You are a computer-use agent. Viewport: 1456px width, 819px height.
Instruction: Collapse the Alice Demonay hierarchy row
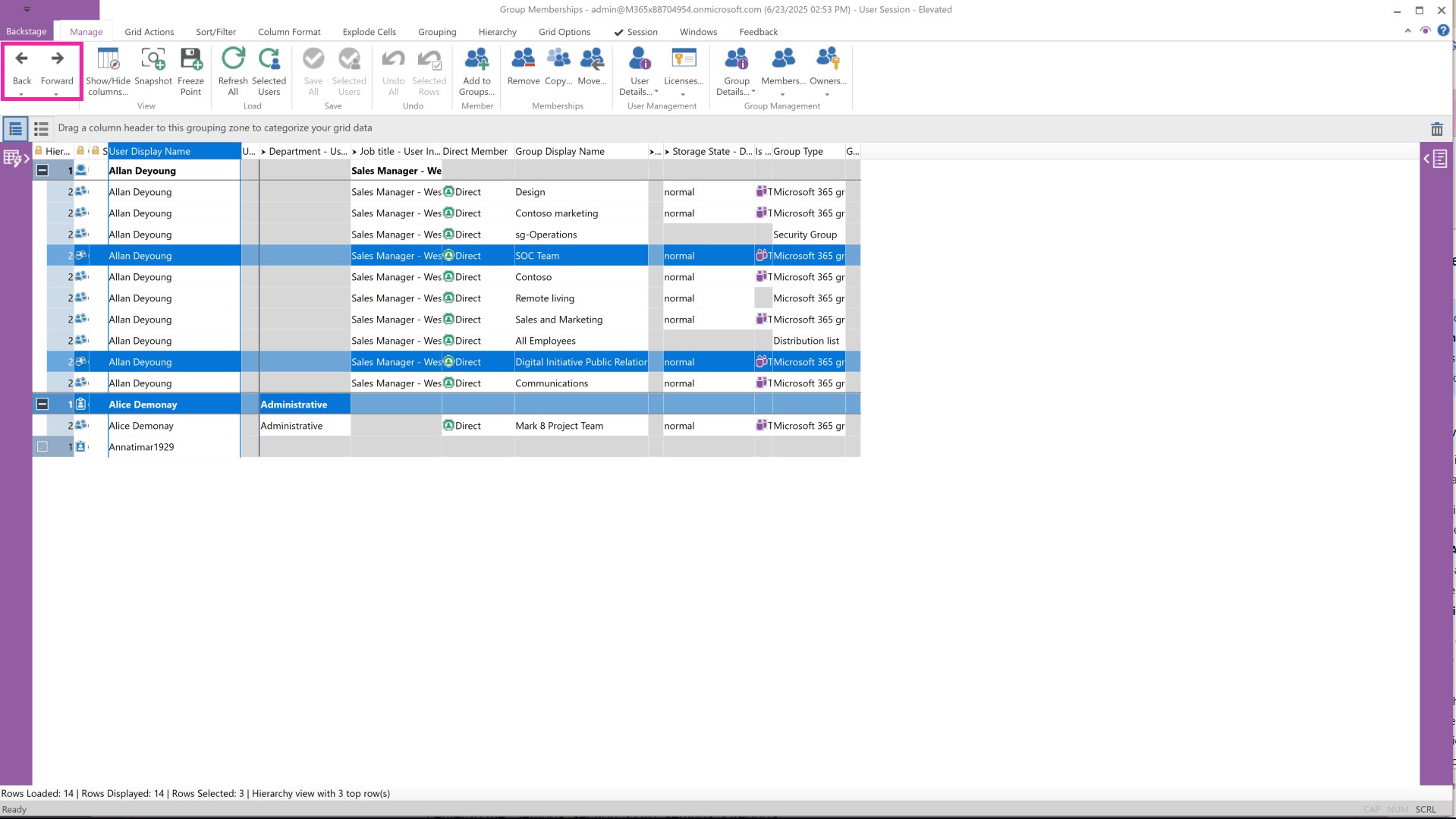click(42, 405)
